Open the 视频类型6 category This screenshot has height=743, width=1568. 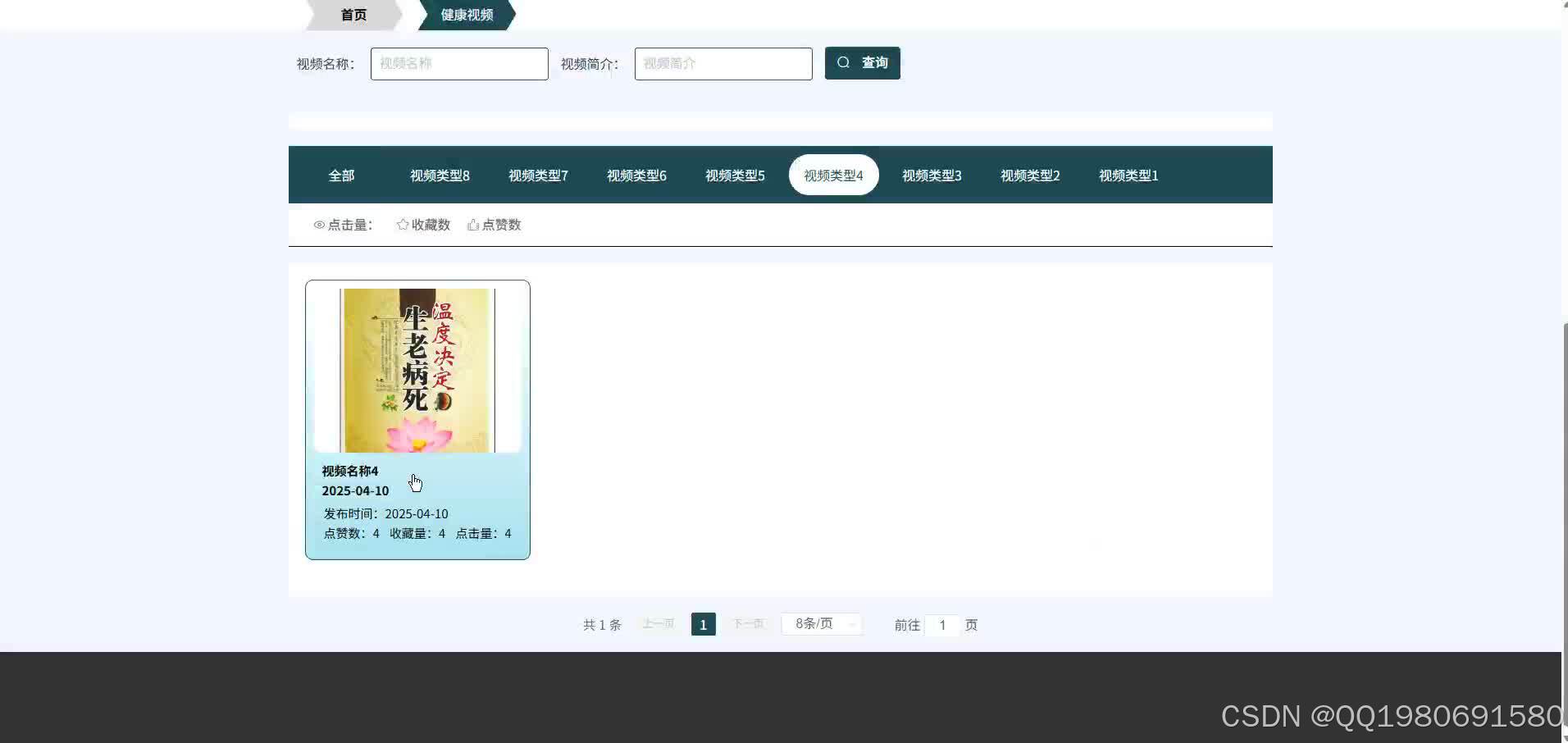click(636, 175)
